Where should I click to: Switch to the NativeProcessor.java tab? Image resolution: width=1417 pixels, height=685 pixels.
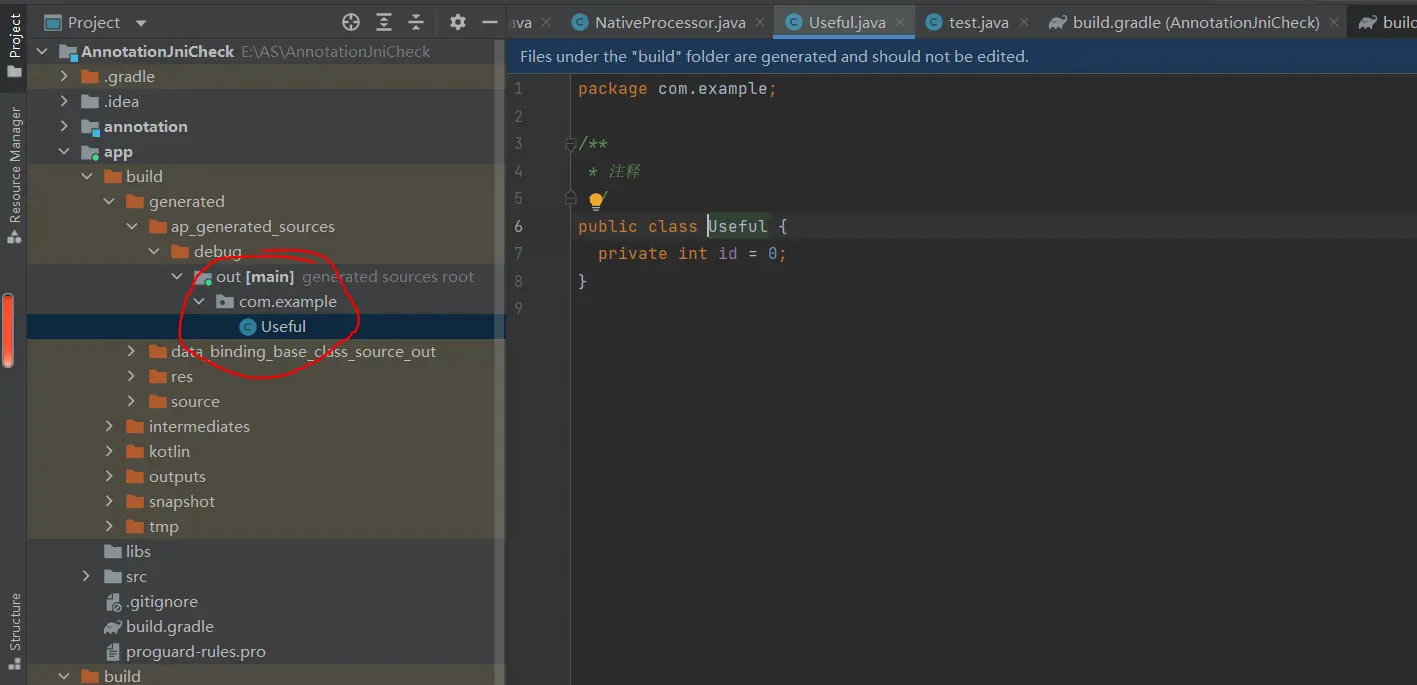tap(669, 22)
